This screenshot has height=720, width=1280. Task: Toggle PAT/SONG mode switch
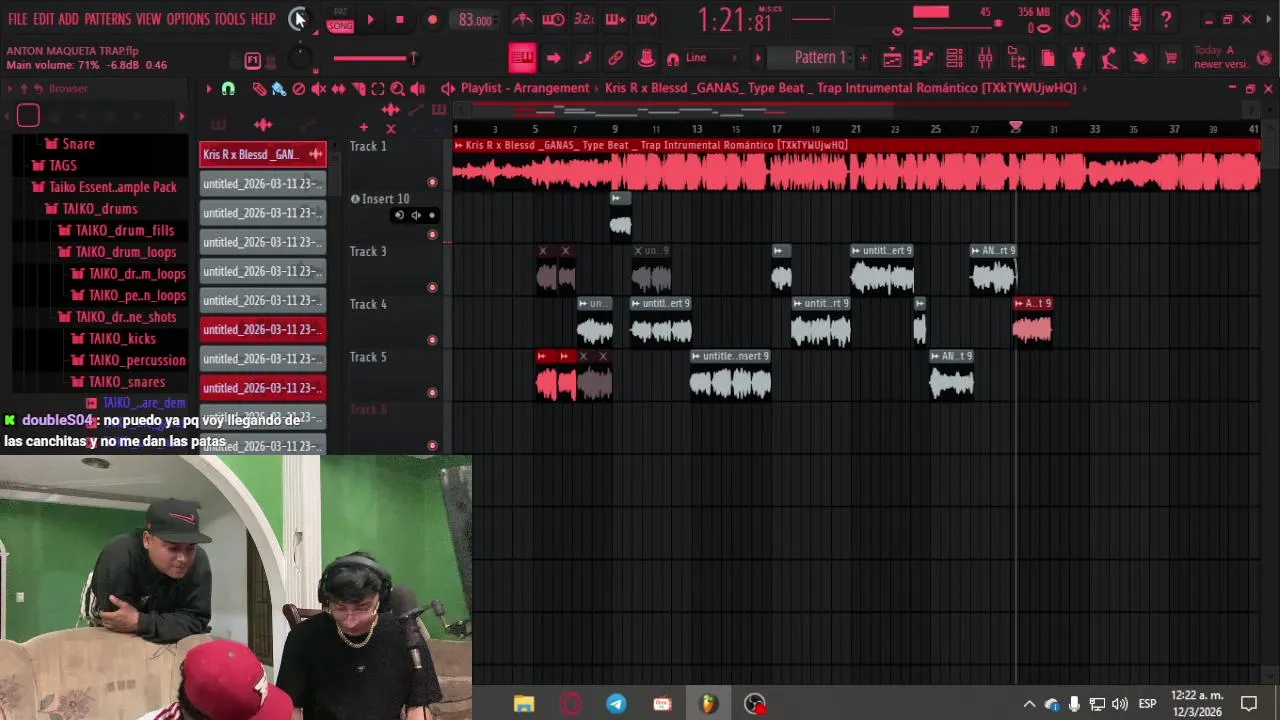point(340,19)
